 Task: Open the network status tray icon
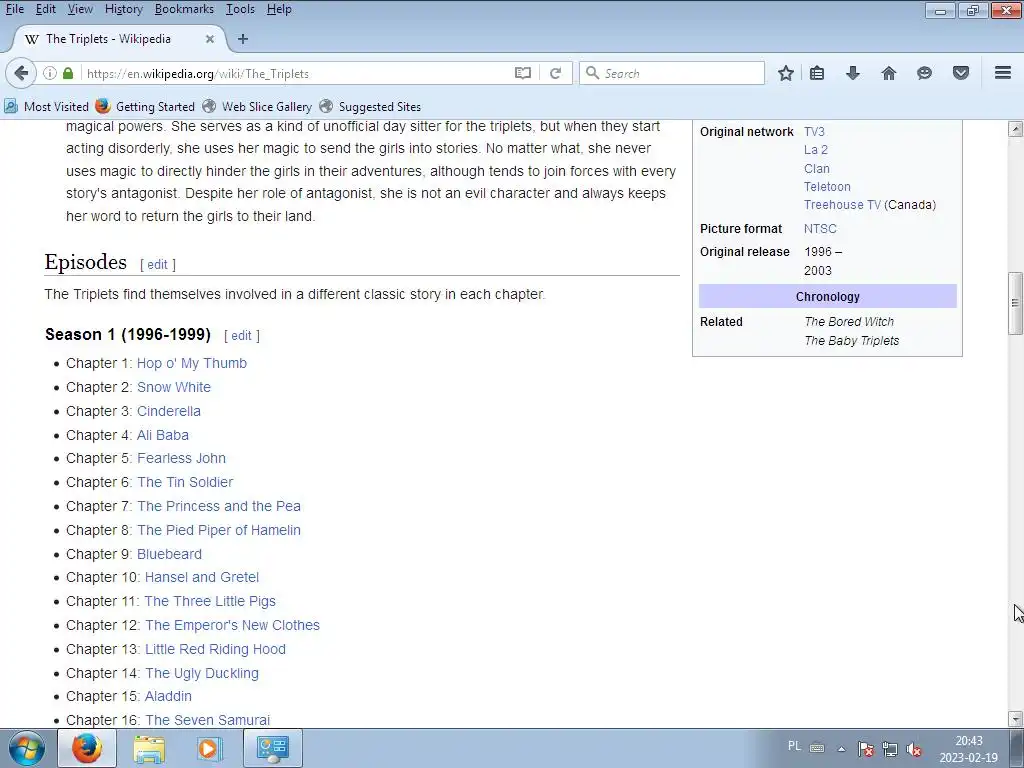coord(889,749)
